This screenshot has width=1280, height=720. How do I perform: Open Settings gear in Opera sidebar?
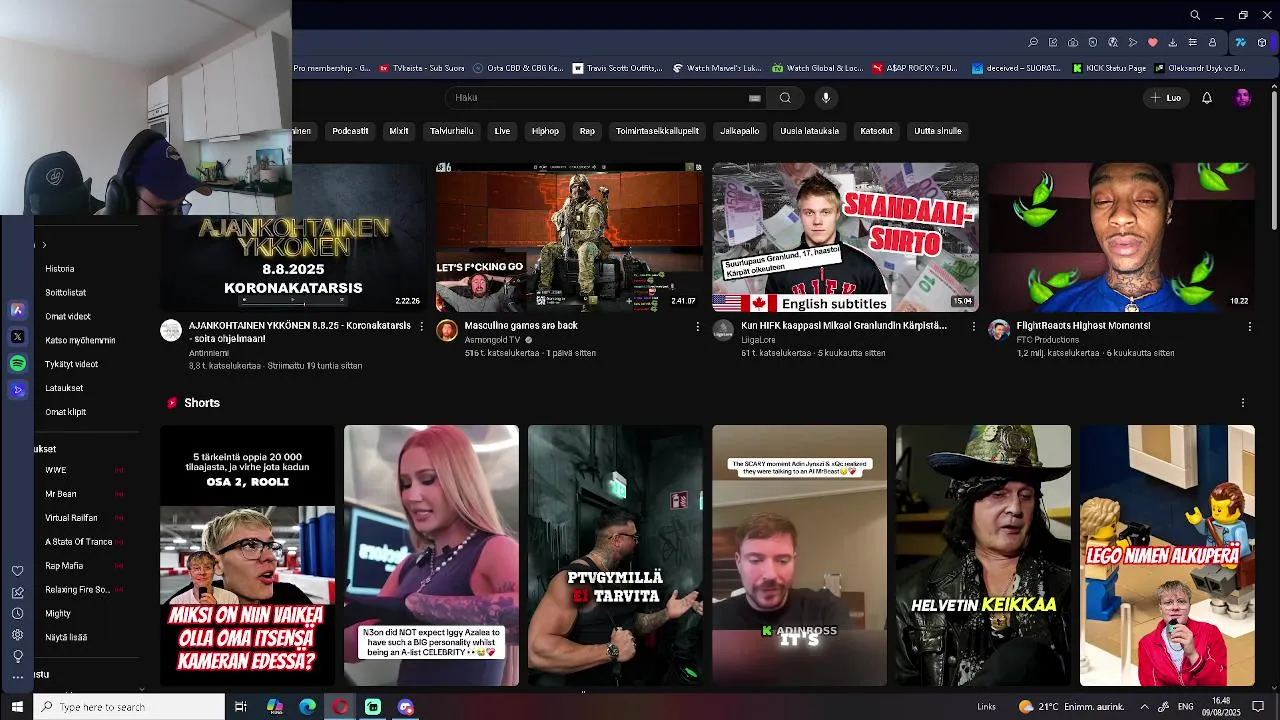point(17,635)
